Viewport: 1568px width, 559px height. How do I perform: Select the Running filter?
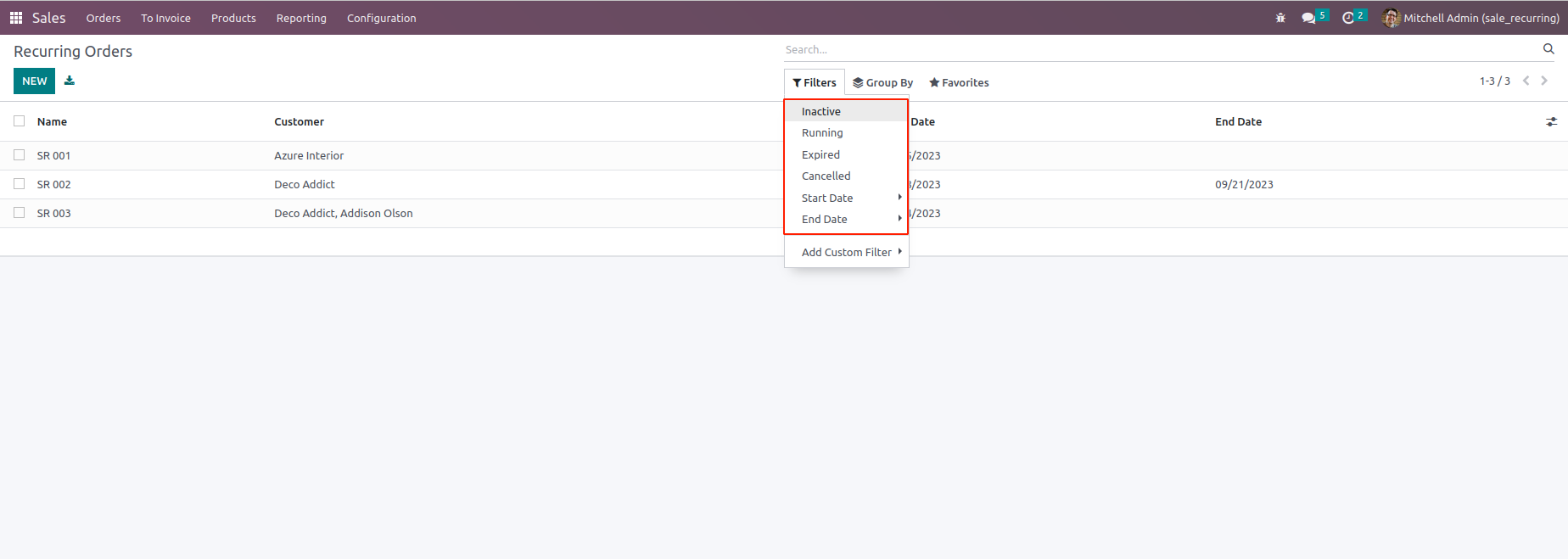846,132
